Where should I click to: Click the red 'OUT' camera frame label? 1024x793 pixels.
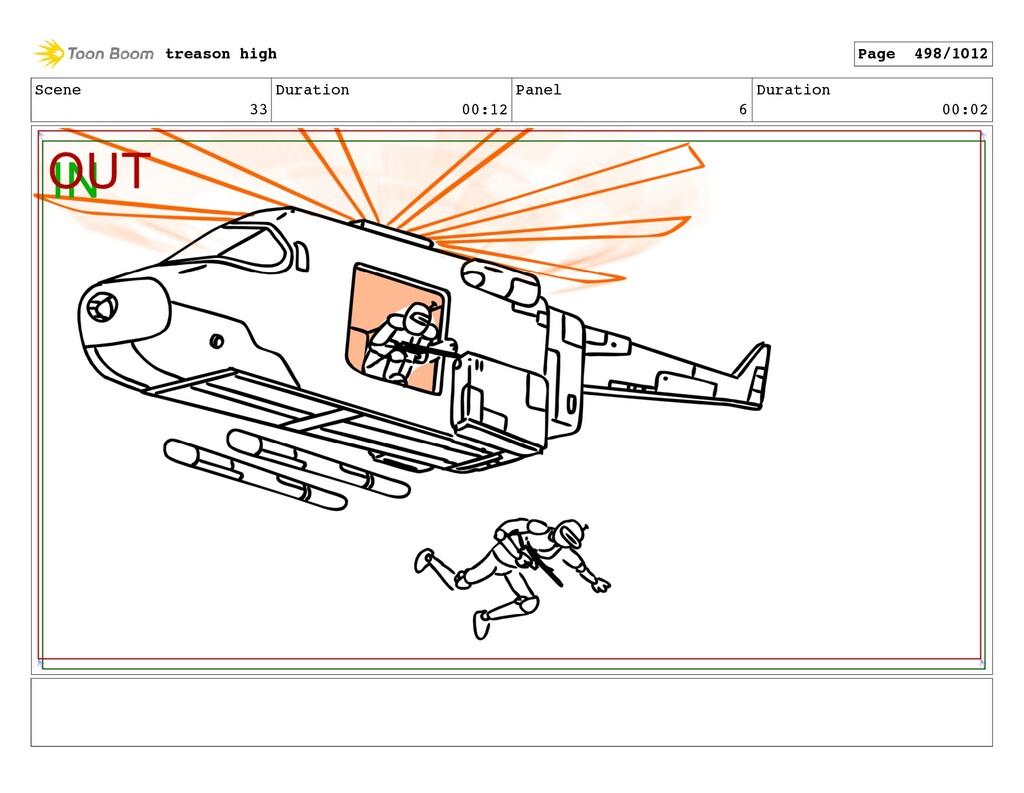(x=100, y=171)
